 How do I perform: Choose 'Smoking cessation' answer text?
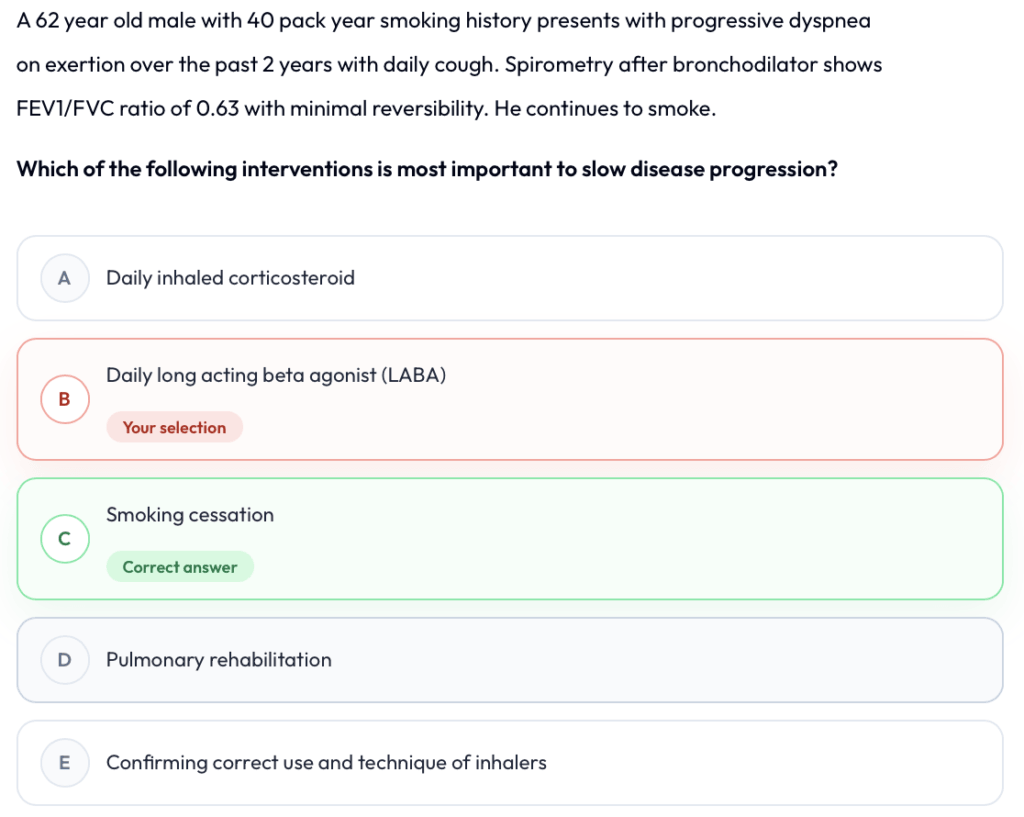[x=190, y=515]
